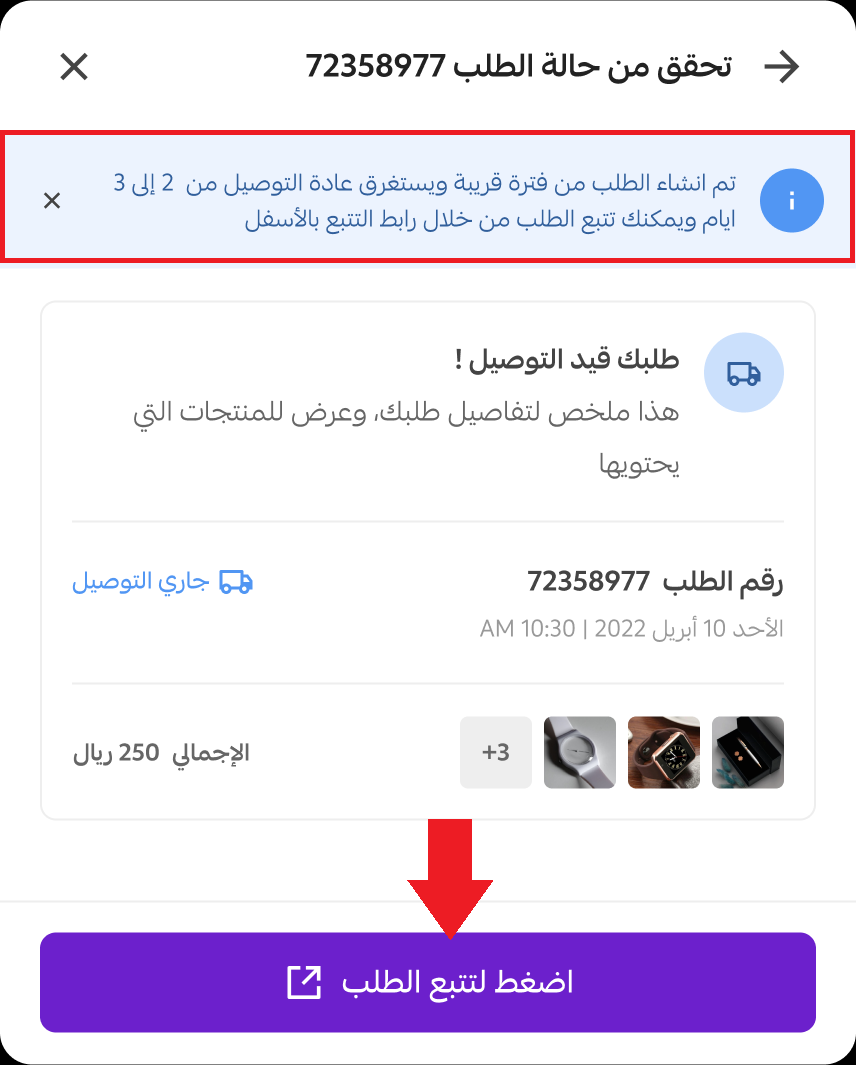Open the gray wristwatch product thumbnail
856x1065 pixels.
[580, 753]
